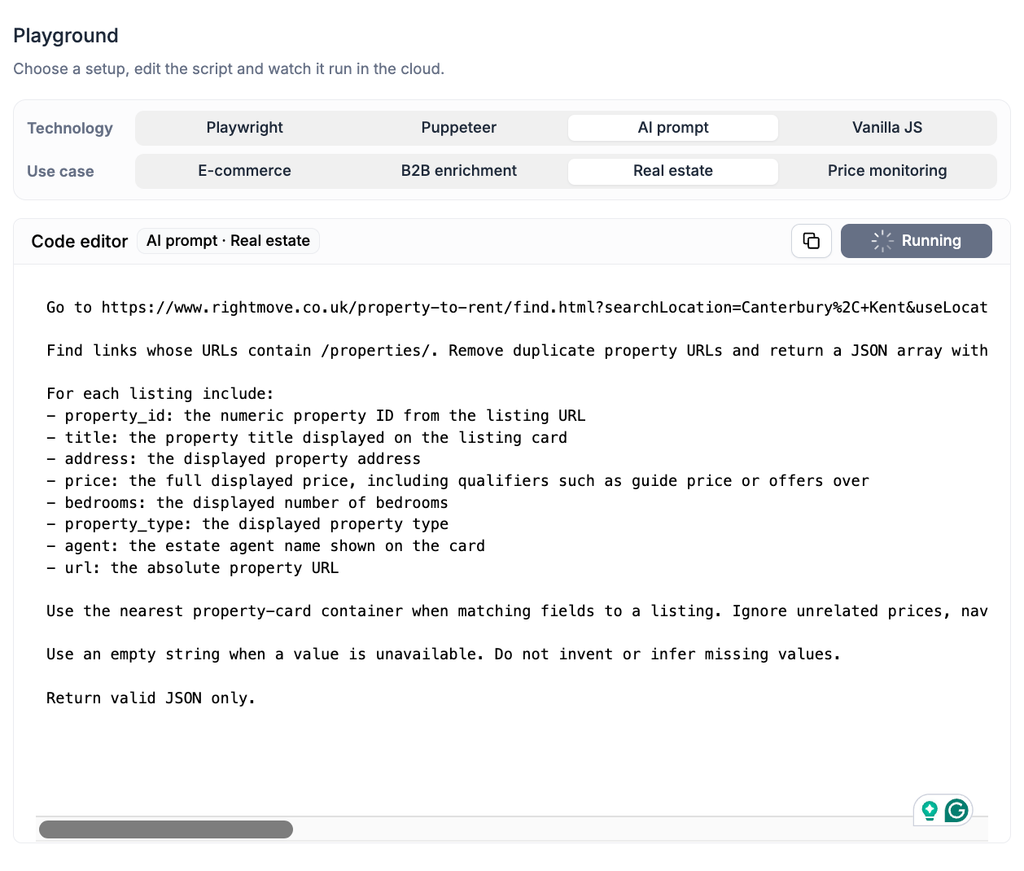
Task: Click the 'url: the absolute property URL' line
Action: click(x=192, y=568)
